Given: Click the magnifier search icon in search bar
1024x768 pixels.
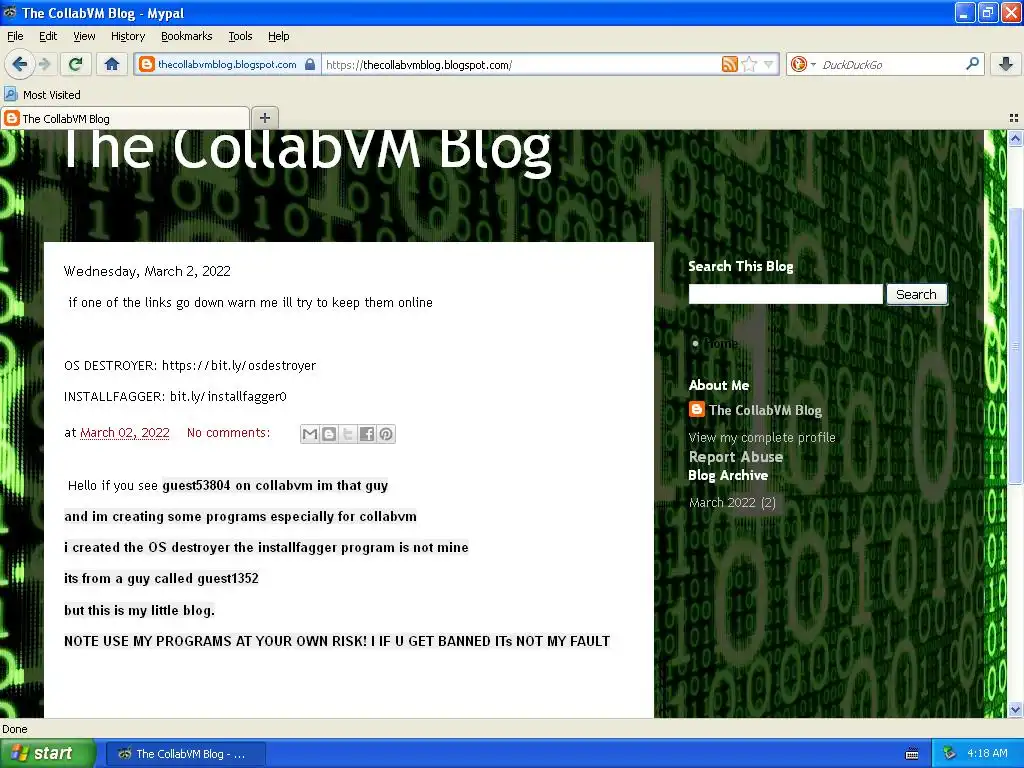Looking at the screenshot, I should tap(972, 63).
